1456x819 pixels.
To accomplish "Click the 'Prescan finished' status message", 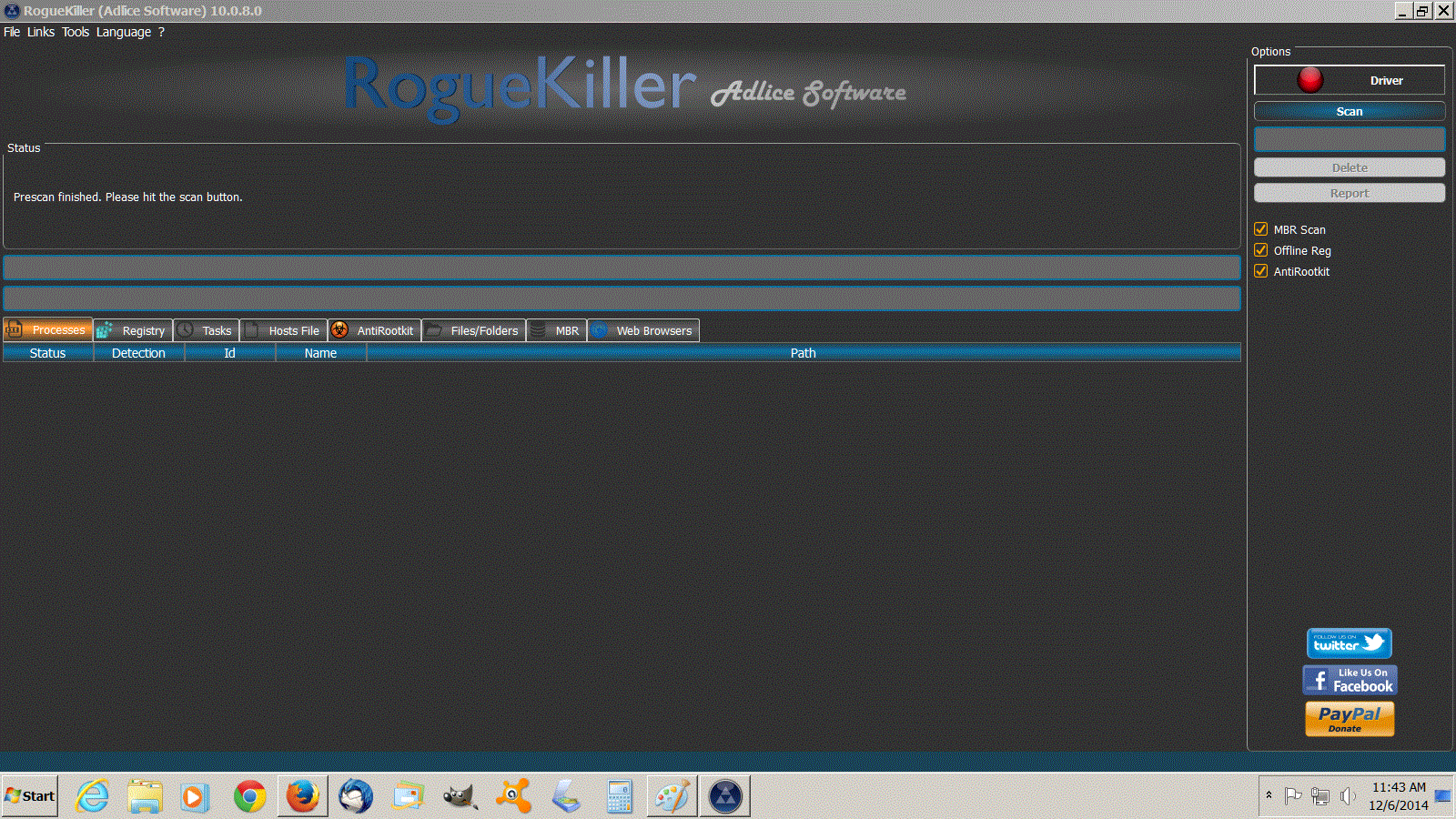I will 128,197.
